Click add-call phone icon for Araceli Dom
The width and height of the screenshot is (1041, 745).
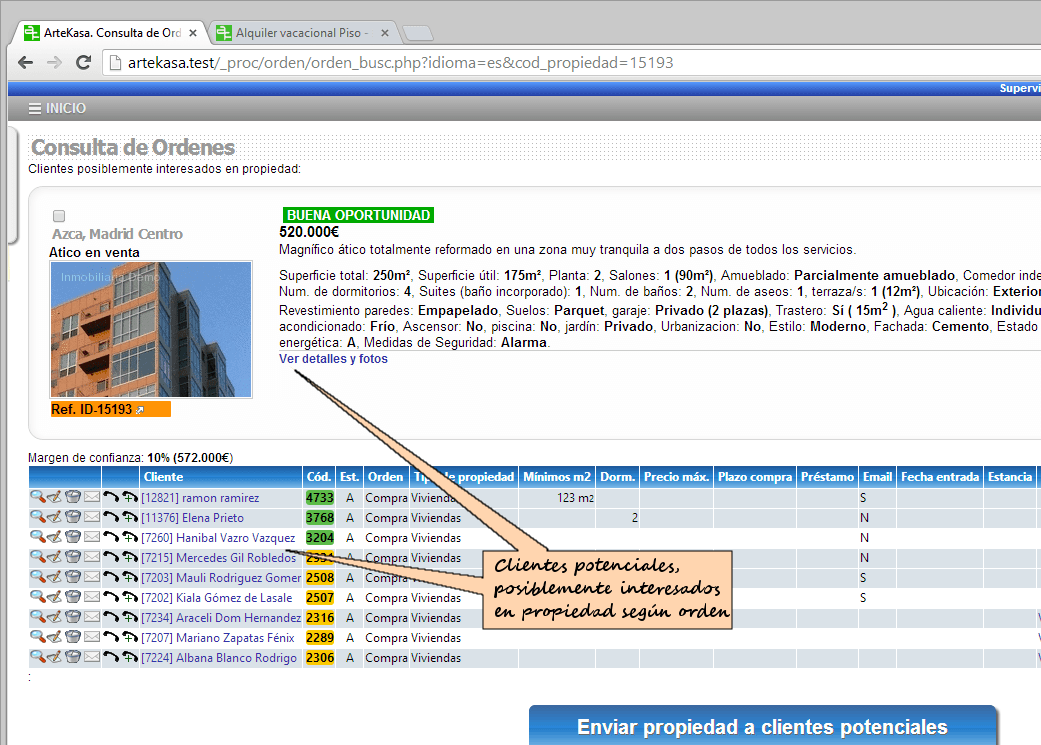(129, 617)
